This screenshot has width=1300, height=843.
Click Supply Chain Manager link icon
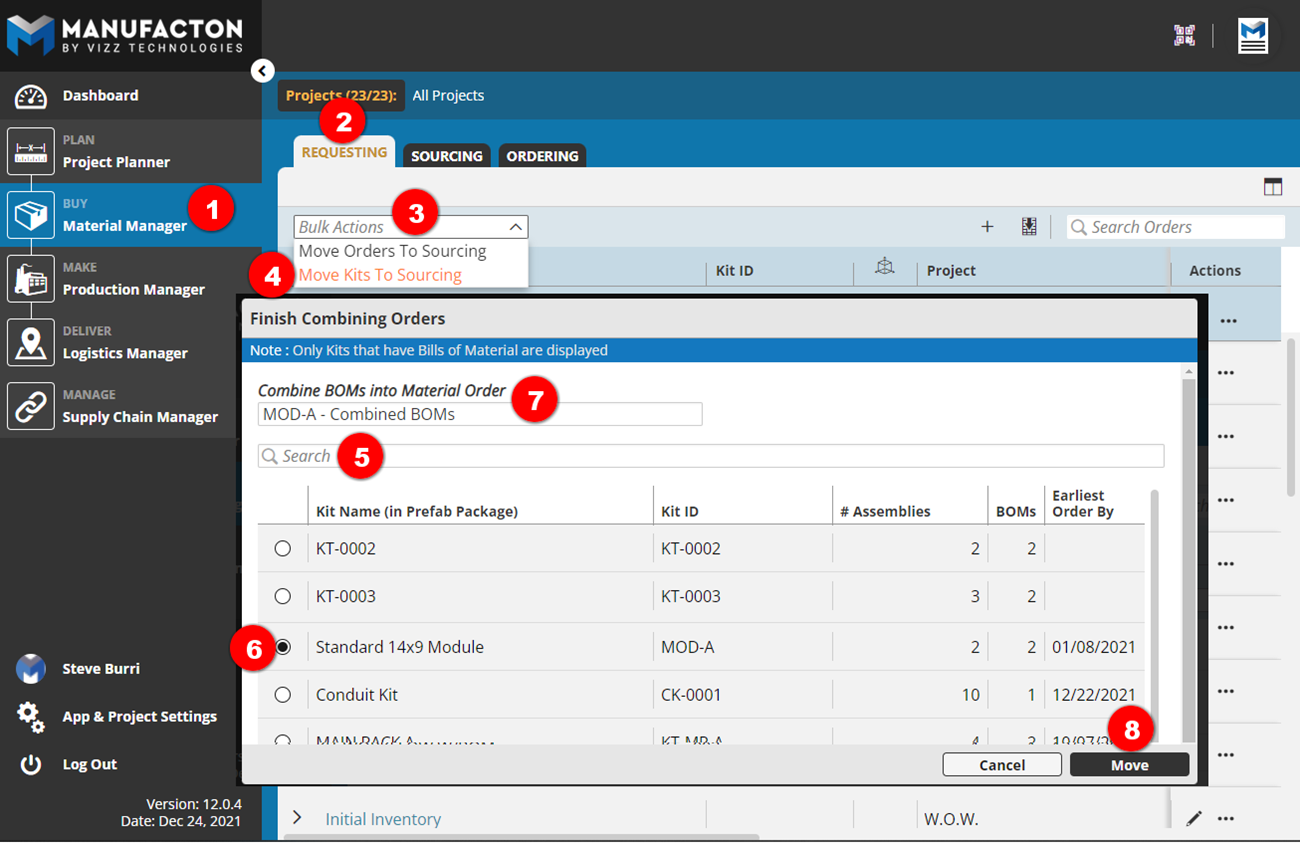point(31,407)
